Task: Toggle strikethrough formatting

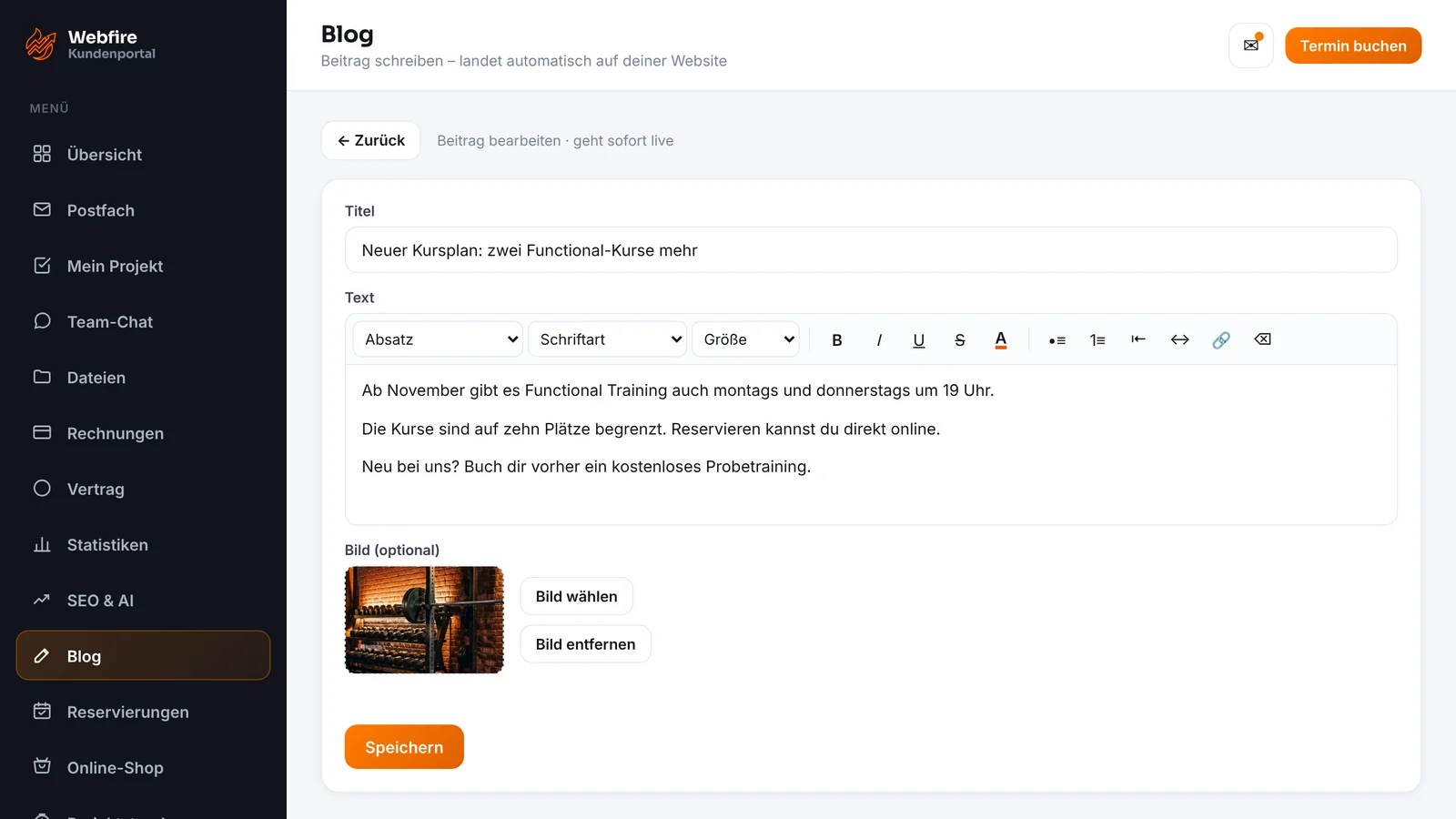Action: [960, 339]
